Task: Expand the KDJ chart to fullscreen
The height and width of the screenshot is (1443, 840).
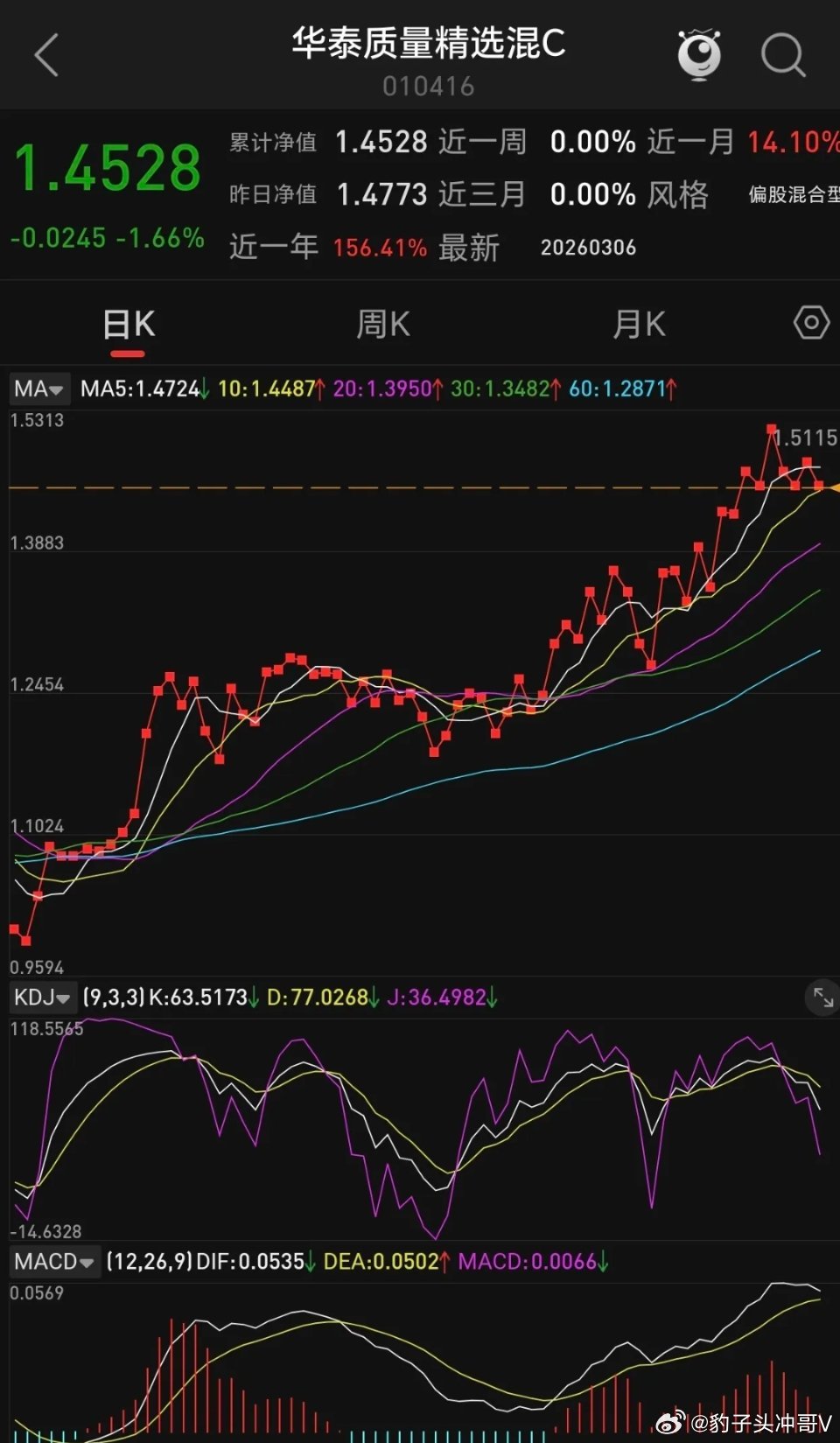Action: (822, 997)
